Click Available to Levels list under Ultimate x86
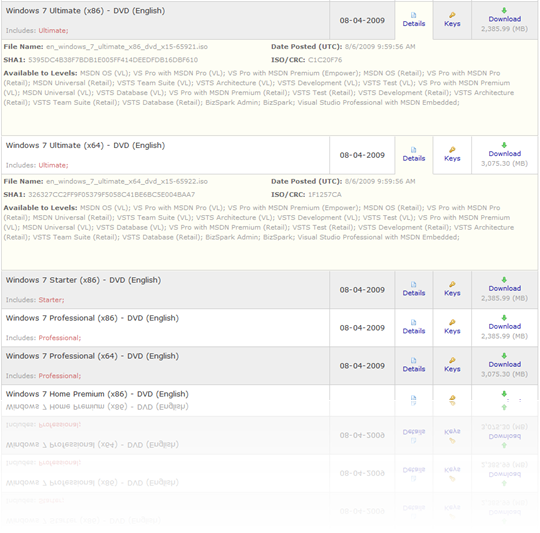Image resolution: width=540 pixels, height=533 pixels. click(259, 88)
